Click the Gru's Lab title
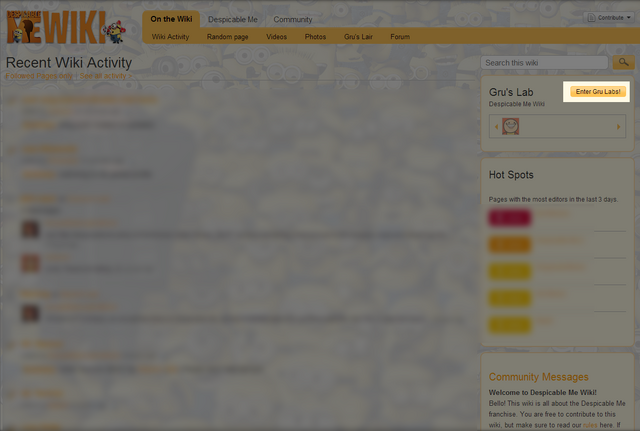The height and width of the screenshot is (431, 640). (511, 92)
